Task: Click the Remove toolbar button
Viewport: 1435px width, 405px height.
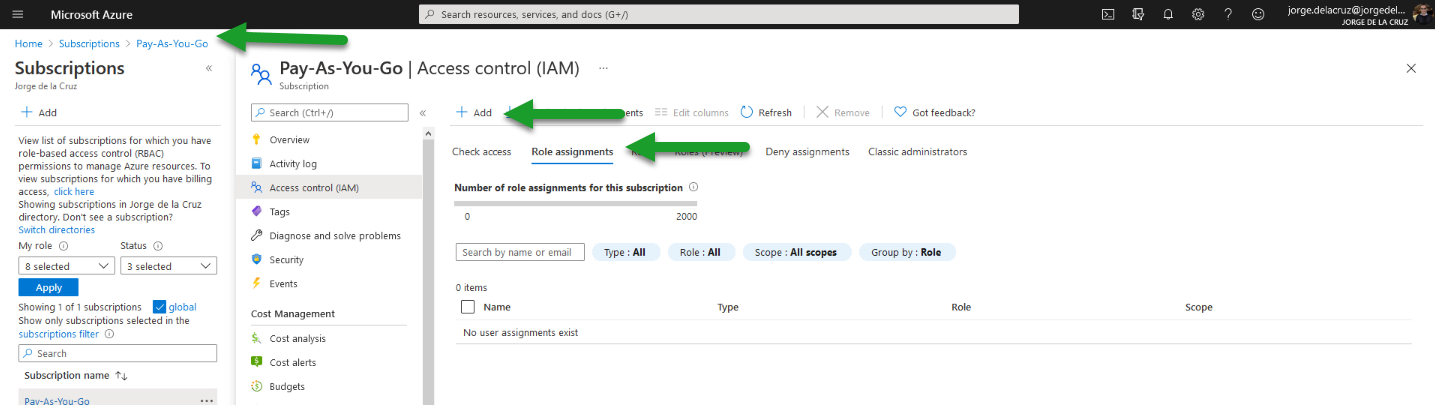Action: 843,112
